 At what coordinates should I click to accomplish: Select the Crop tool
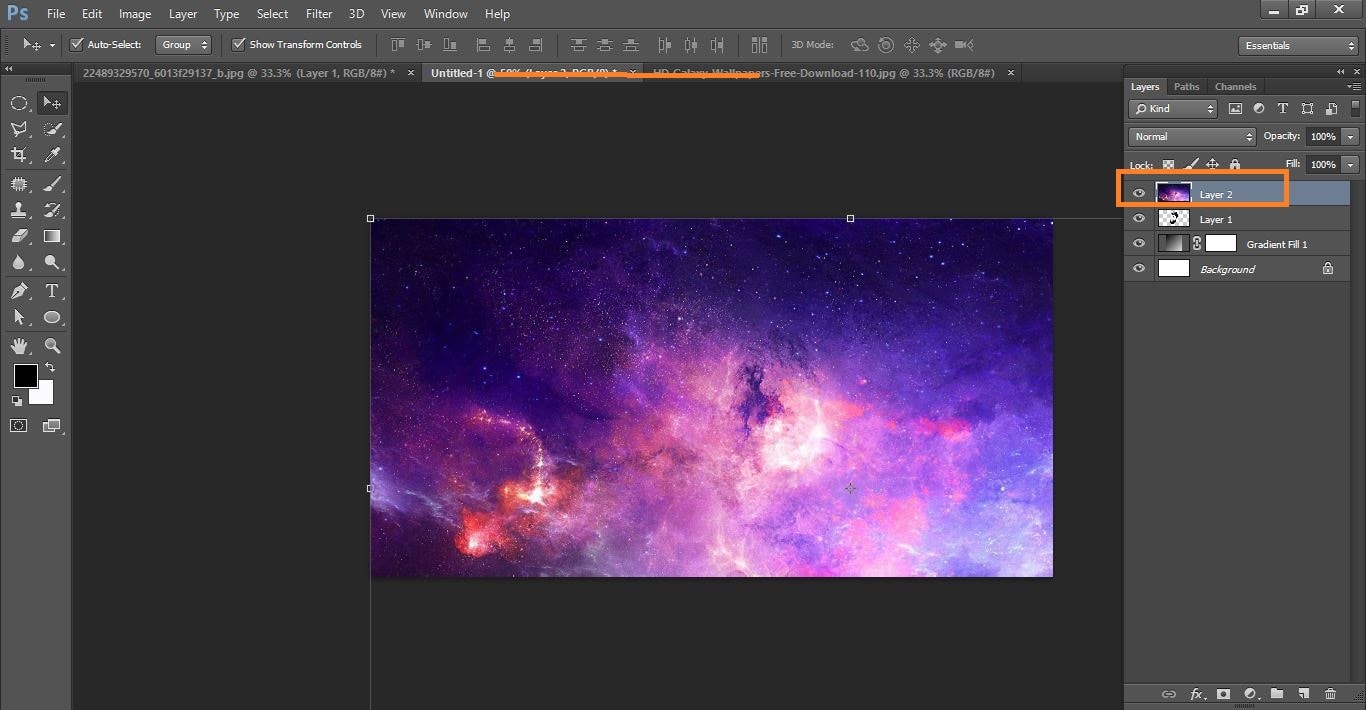(20, 155)
